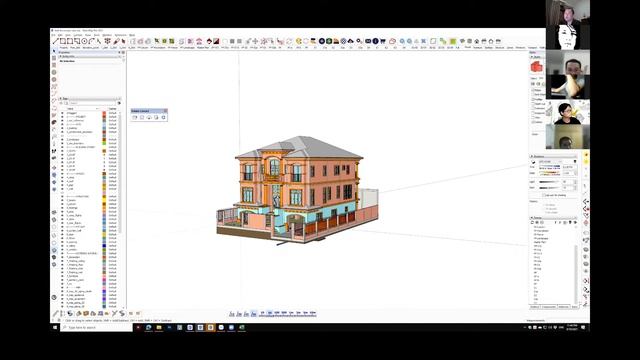Click Add Tag Folder icon in Tags panel
This screenshot has width=640, height=360.
(67, 103)
